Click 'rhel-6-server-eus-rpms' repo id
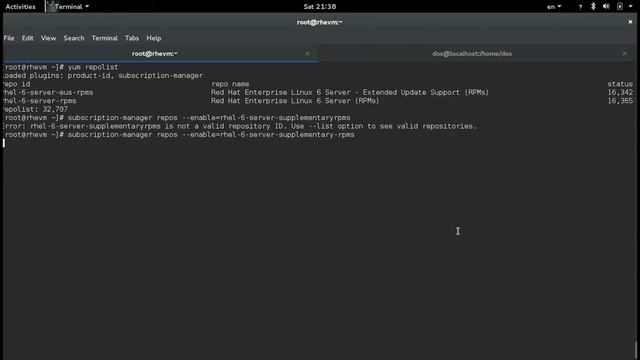This screenshot has height=360, width=640. point(48,92)
